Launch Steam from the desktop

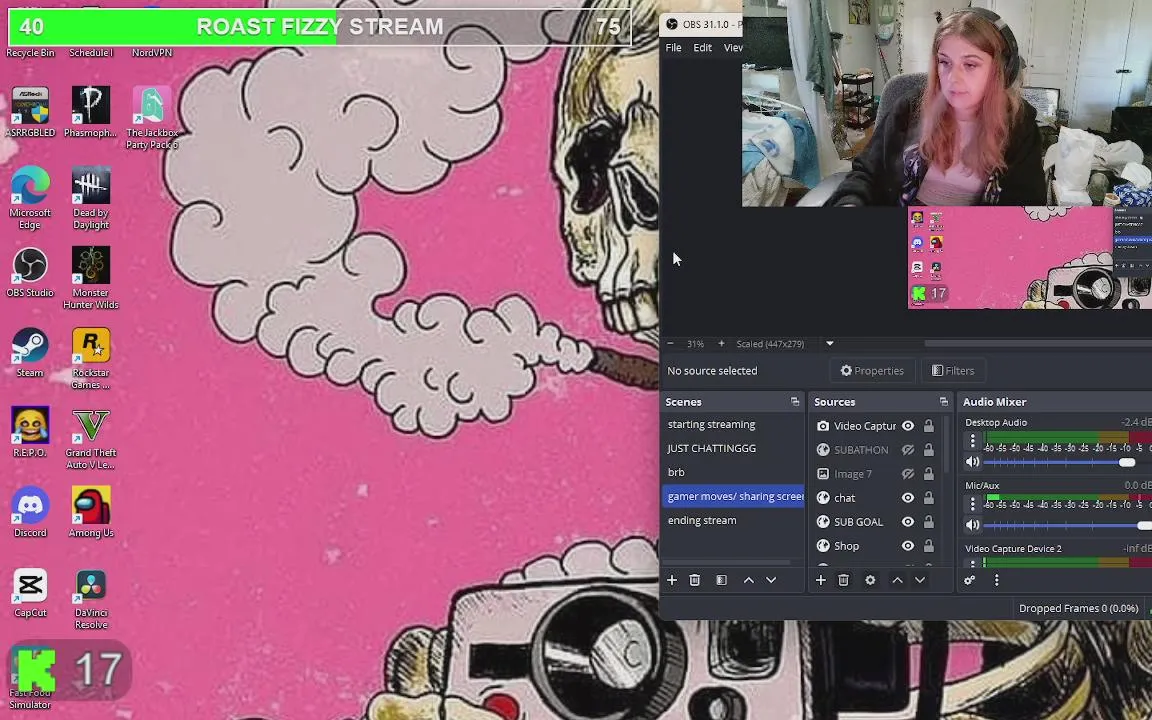click(x=30, y=352)
